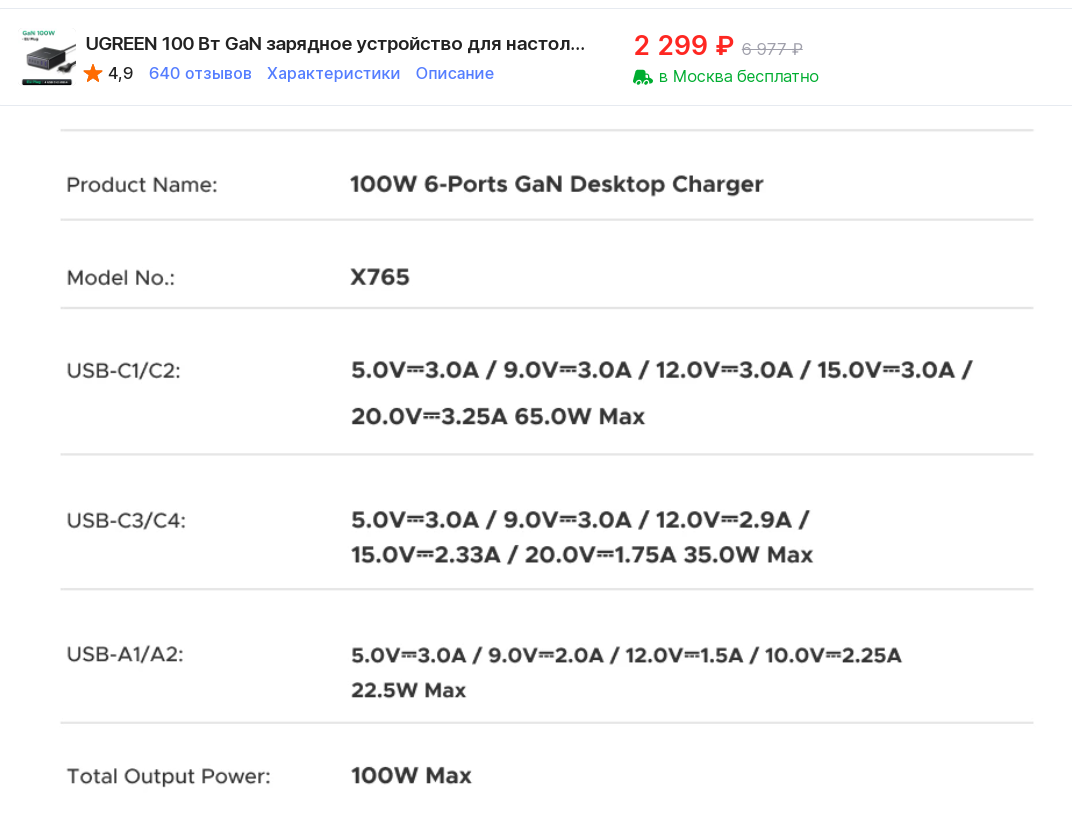Click the X765 model number
Image resolution: width=1072 pixels, height=819 pixels.
(x=380, y=277)
